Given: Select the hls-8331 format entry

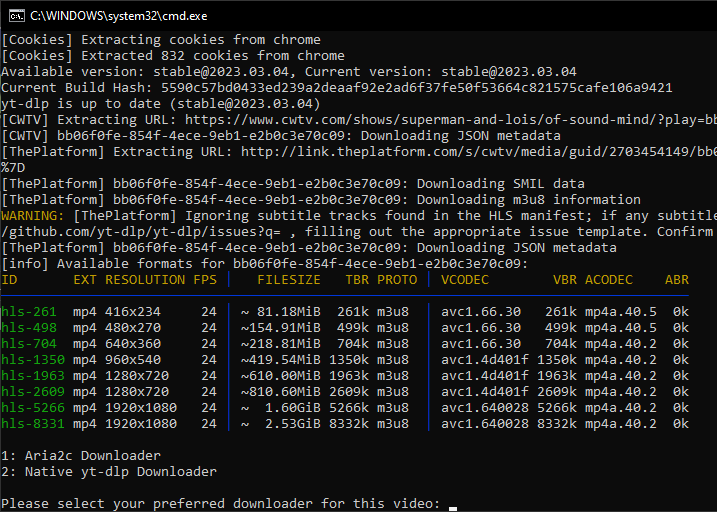Looking at the screenshot, I should 345,424.
